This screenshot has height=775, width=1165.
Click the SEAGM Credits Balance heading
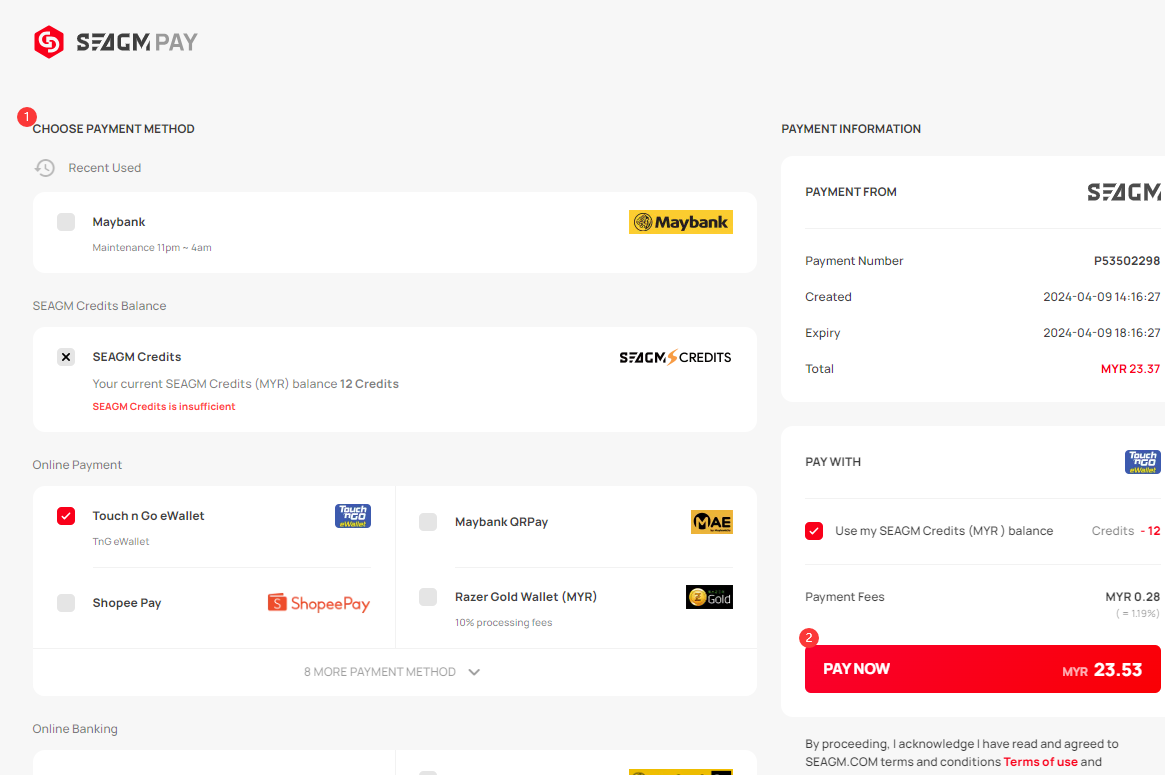(100, 306)
